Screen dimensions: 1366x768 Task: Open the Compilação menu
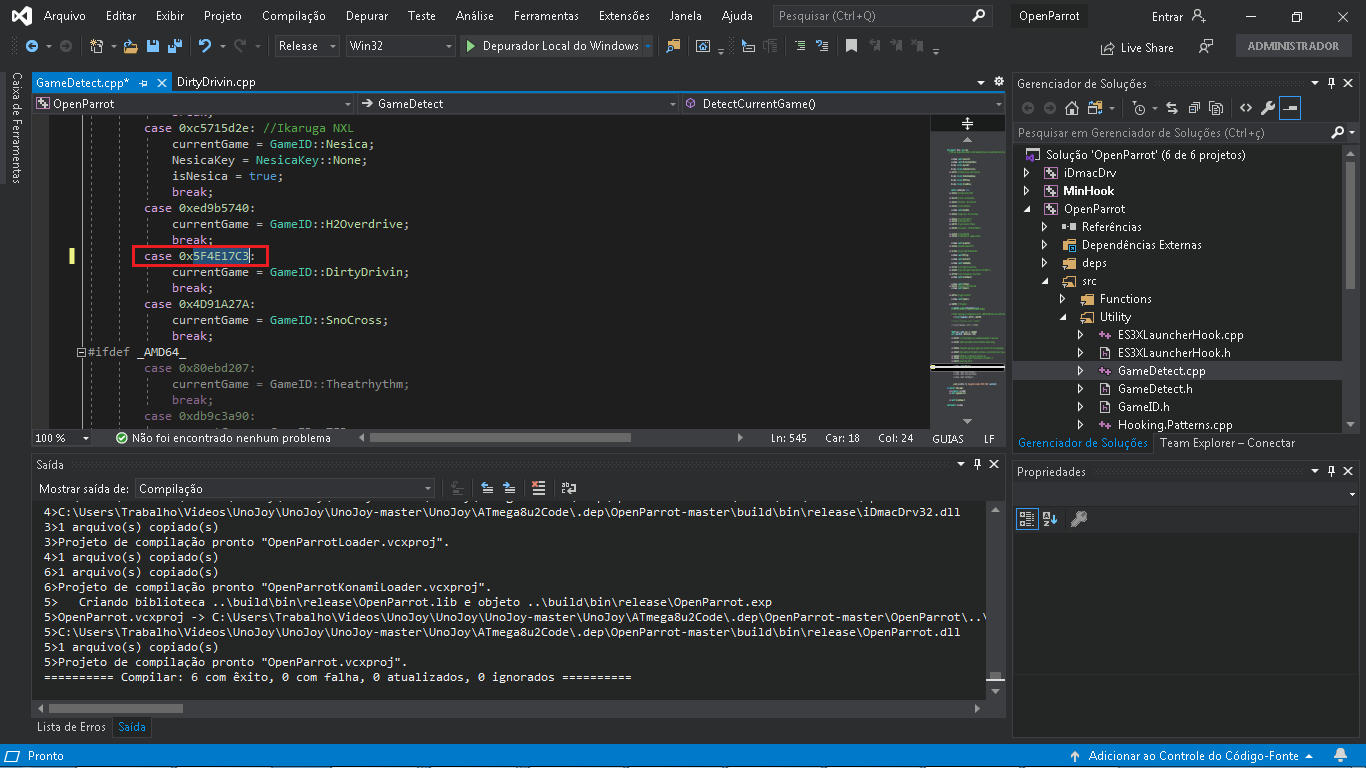(x=293, y=16)
